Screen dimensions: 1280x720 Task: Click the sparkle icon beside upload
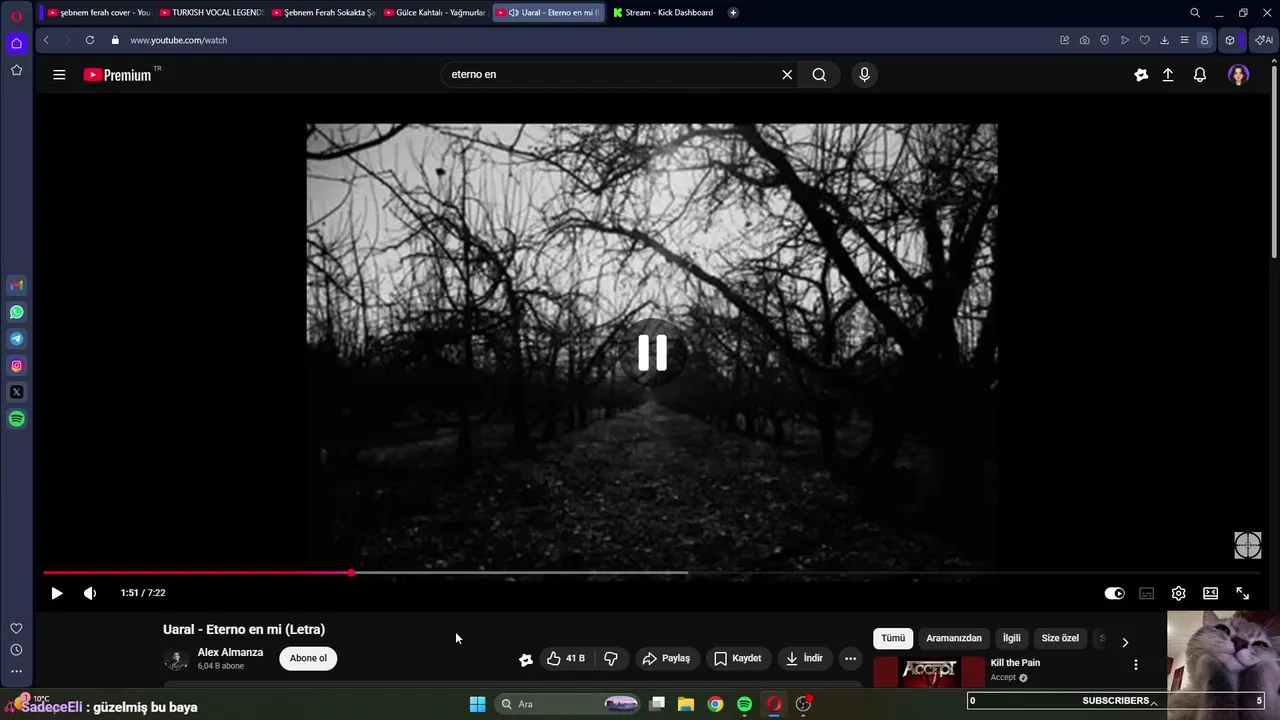(x=1141, y=75)
